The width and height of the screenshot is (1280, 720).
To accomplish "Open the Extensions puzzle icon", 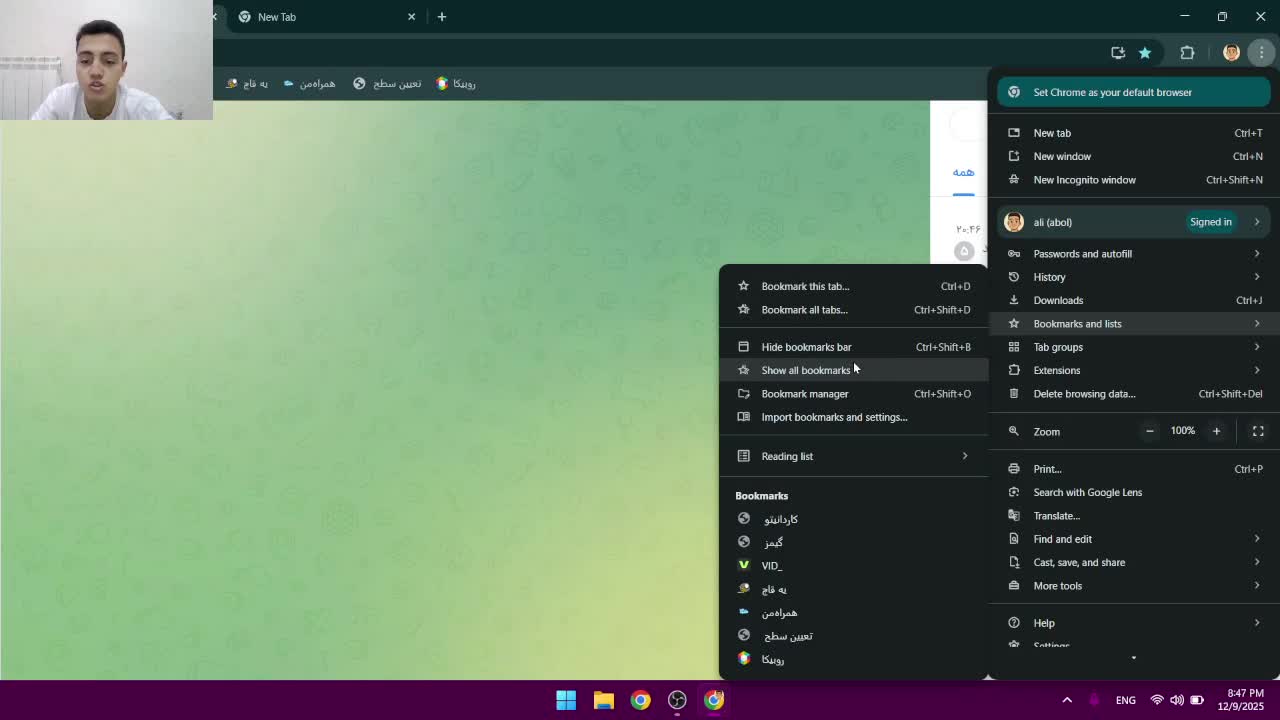I will (1187, 53).
